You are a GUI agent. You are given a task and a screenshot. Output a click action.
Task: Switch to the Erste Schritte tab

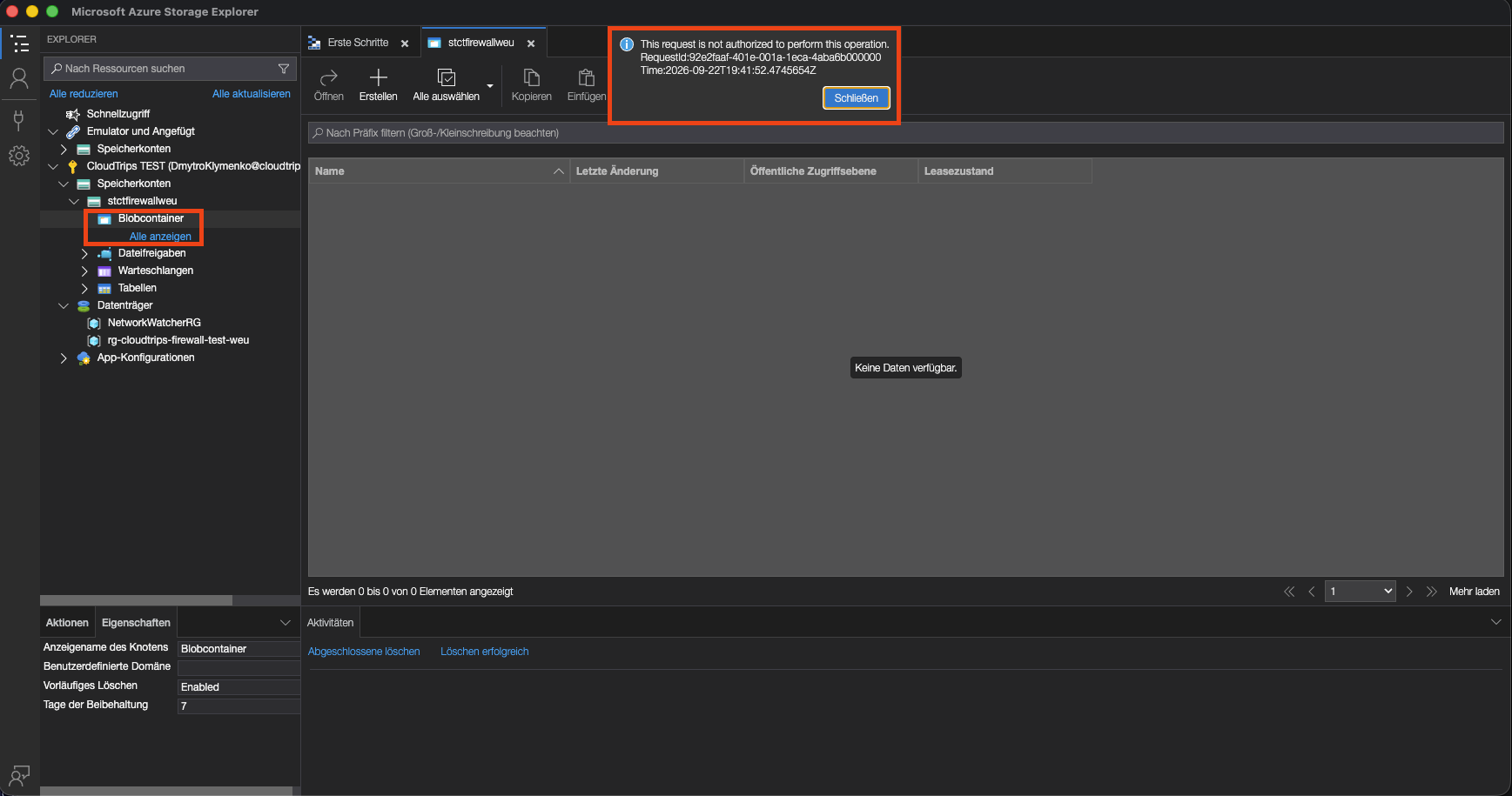point(358,43)
